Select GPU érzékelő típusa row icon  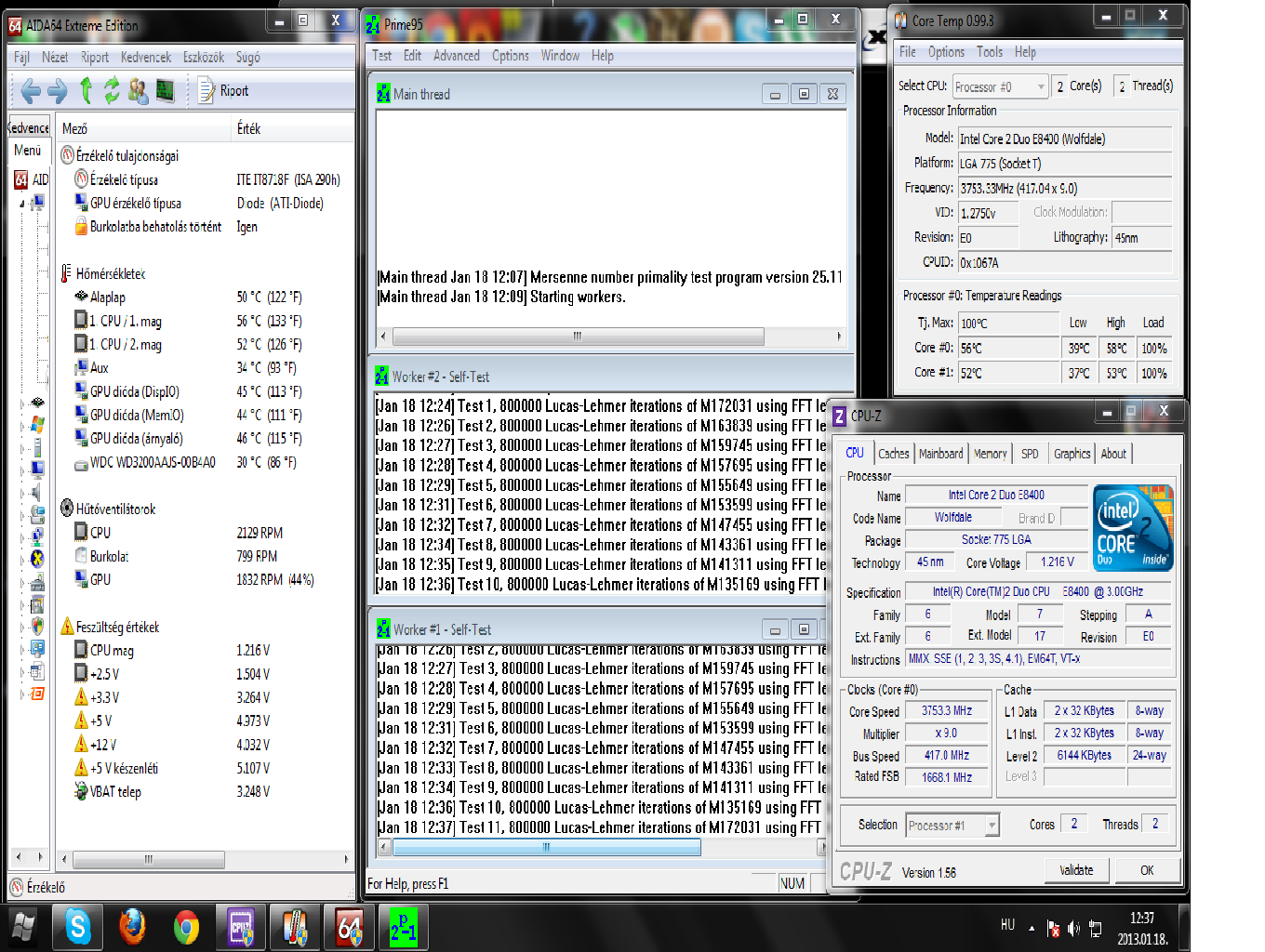81,203
